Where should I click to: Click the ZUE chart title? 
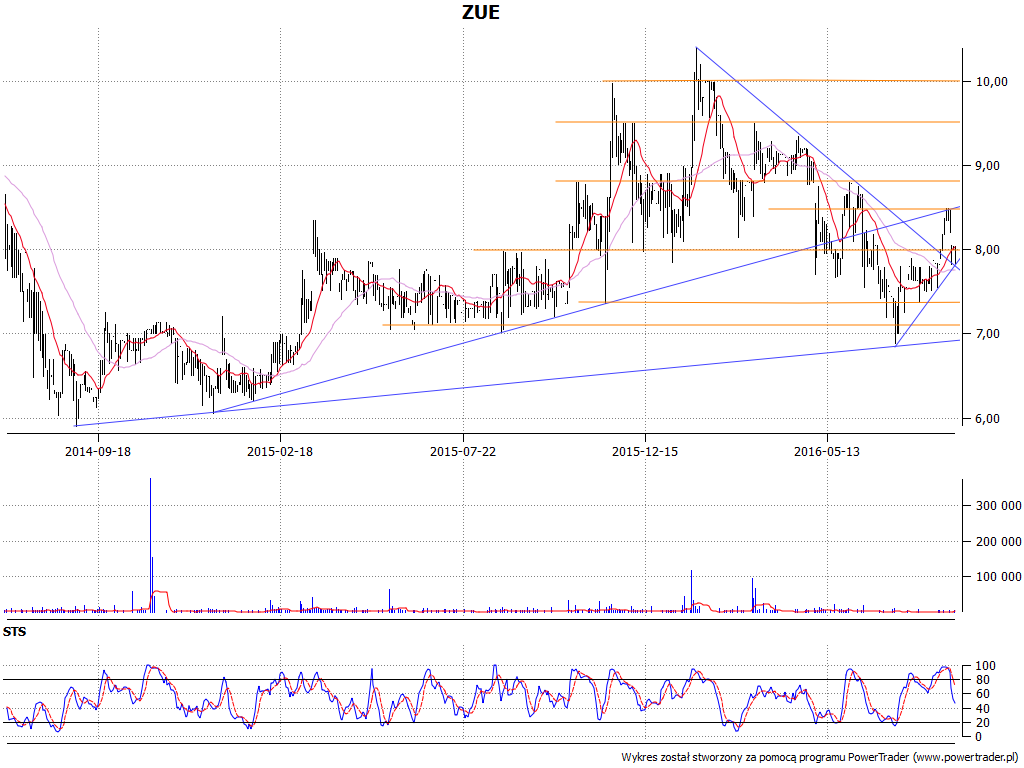481,12
